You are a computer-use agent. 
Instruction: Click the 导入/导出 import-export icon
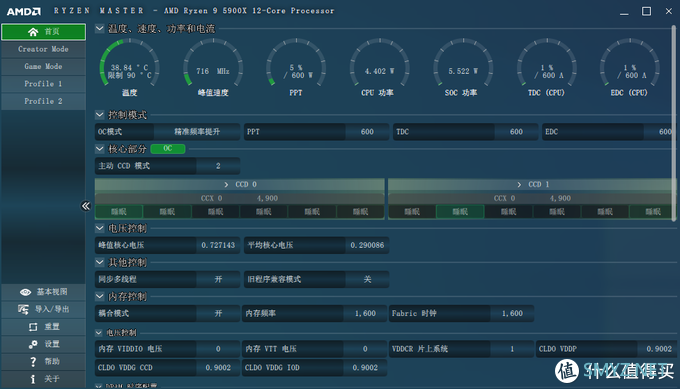click(23, 309)
